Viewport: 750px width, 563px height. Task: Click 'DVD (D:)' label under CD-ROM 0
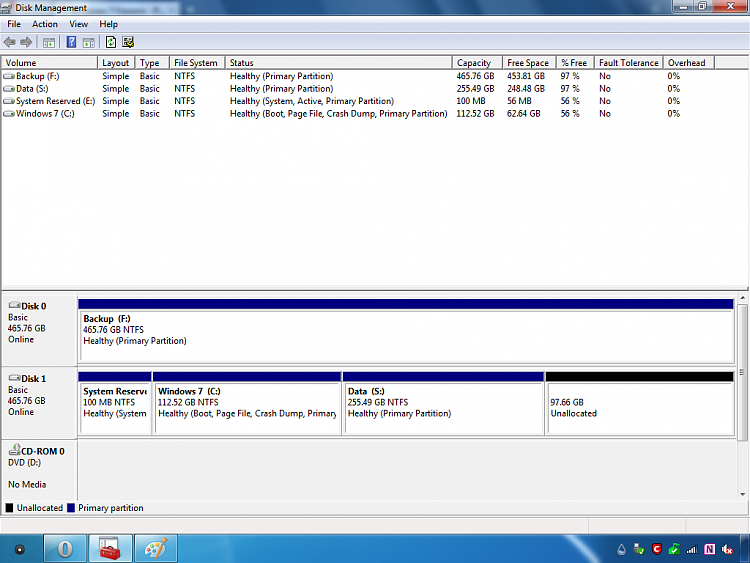(x=24, y=463)
